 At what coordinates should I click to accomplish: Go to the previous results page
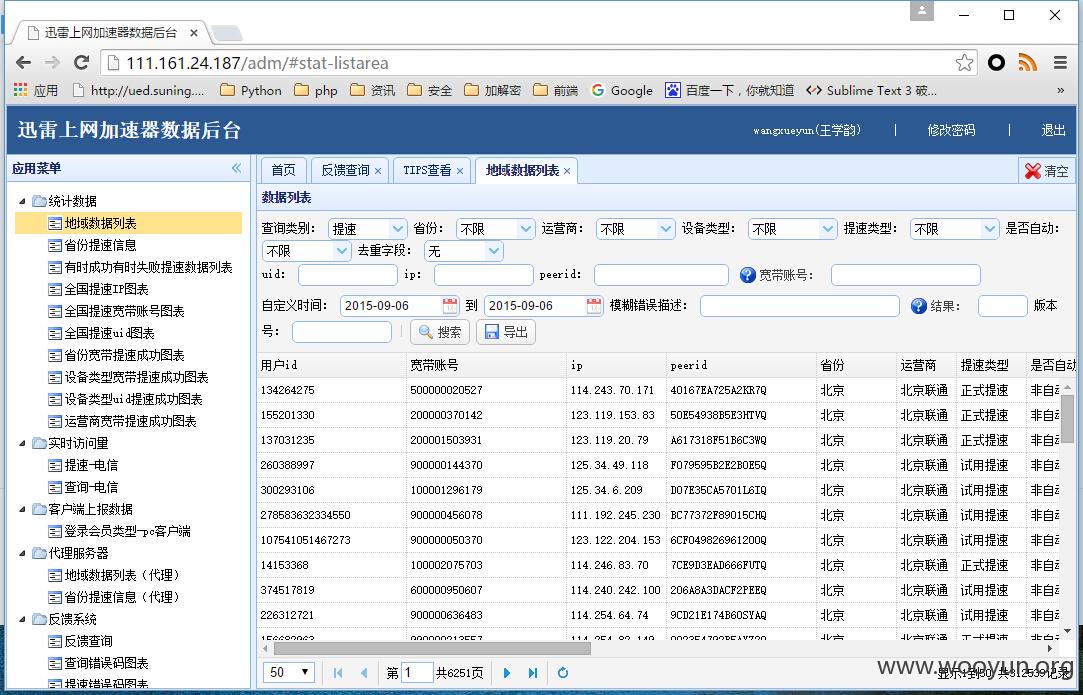tap(364, 672)
